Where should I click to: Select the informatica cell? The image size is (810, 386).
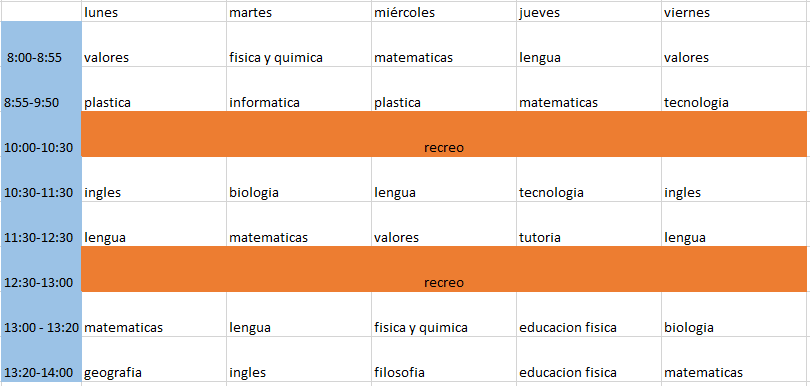299,89
